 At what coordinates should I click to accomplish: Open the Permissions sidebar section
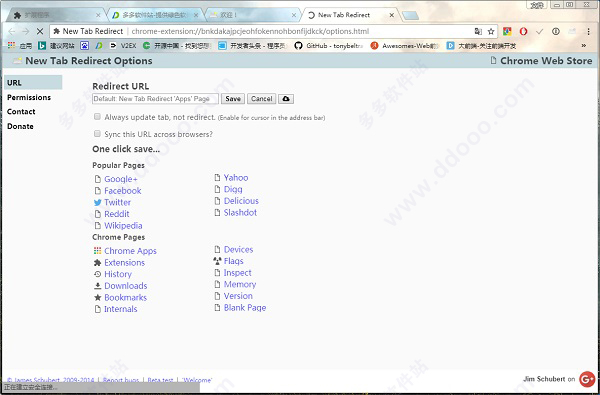pos(29,97)
